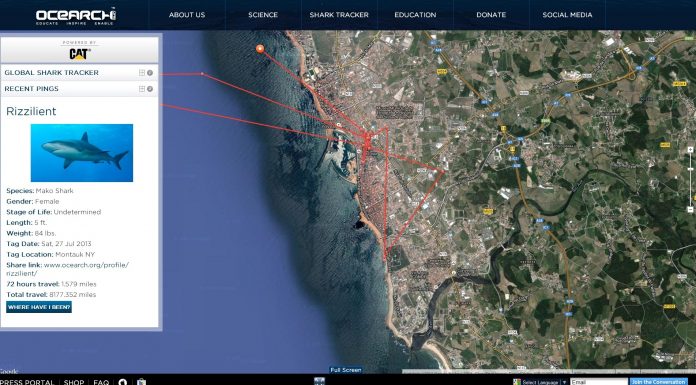Viewport: 696px width, 385px height.
Task: Click the Email input field
Action: point(599,382)
